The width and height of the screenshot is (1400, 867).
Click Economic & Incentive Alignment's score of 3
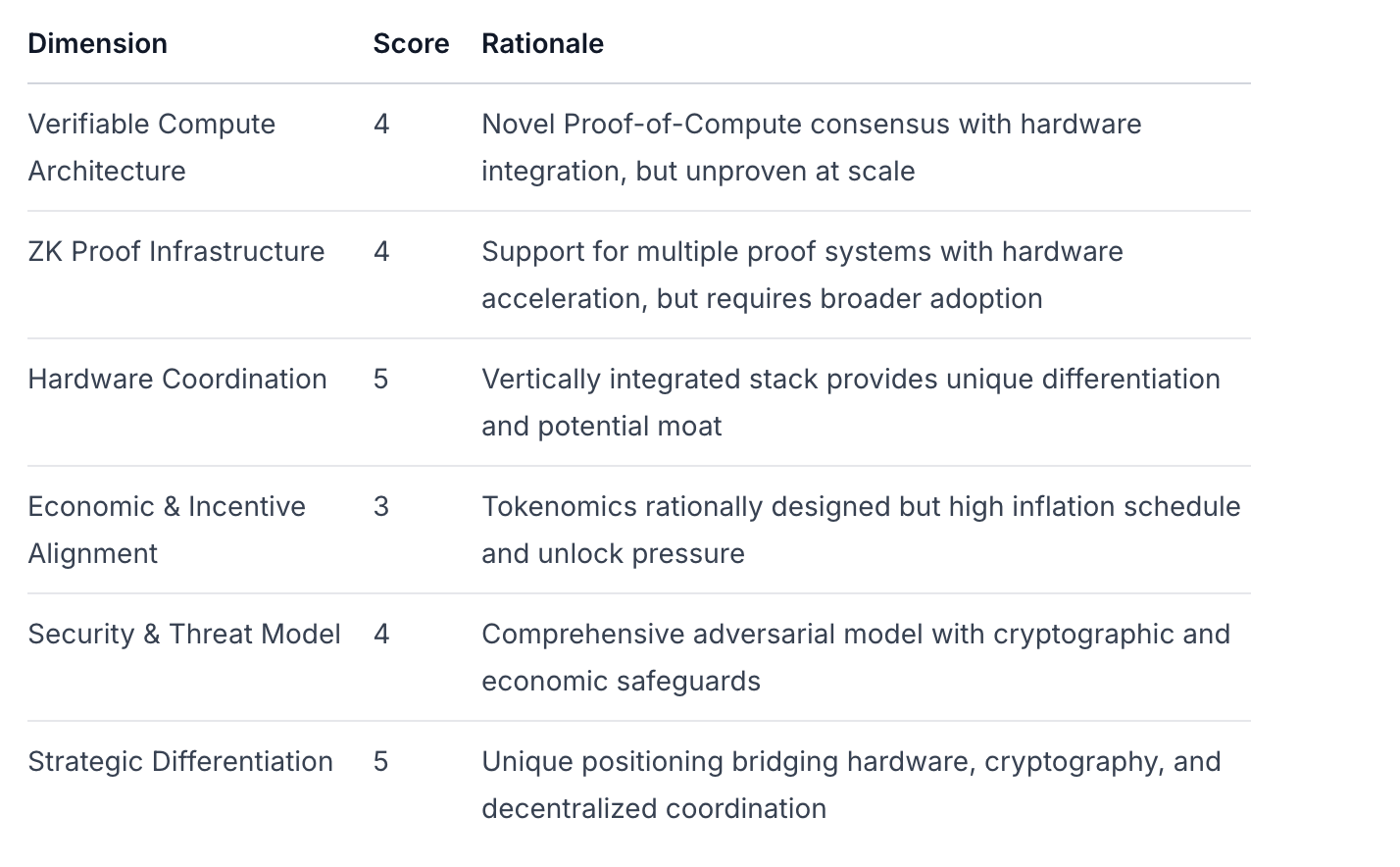click(381, 506)
